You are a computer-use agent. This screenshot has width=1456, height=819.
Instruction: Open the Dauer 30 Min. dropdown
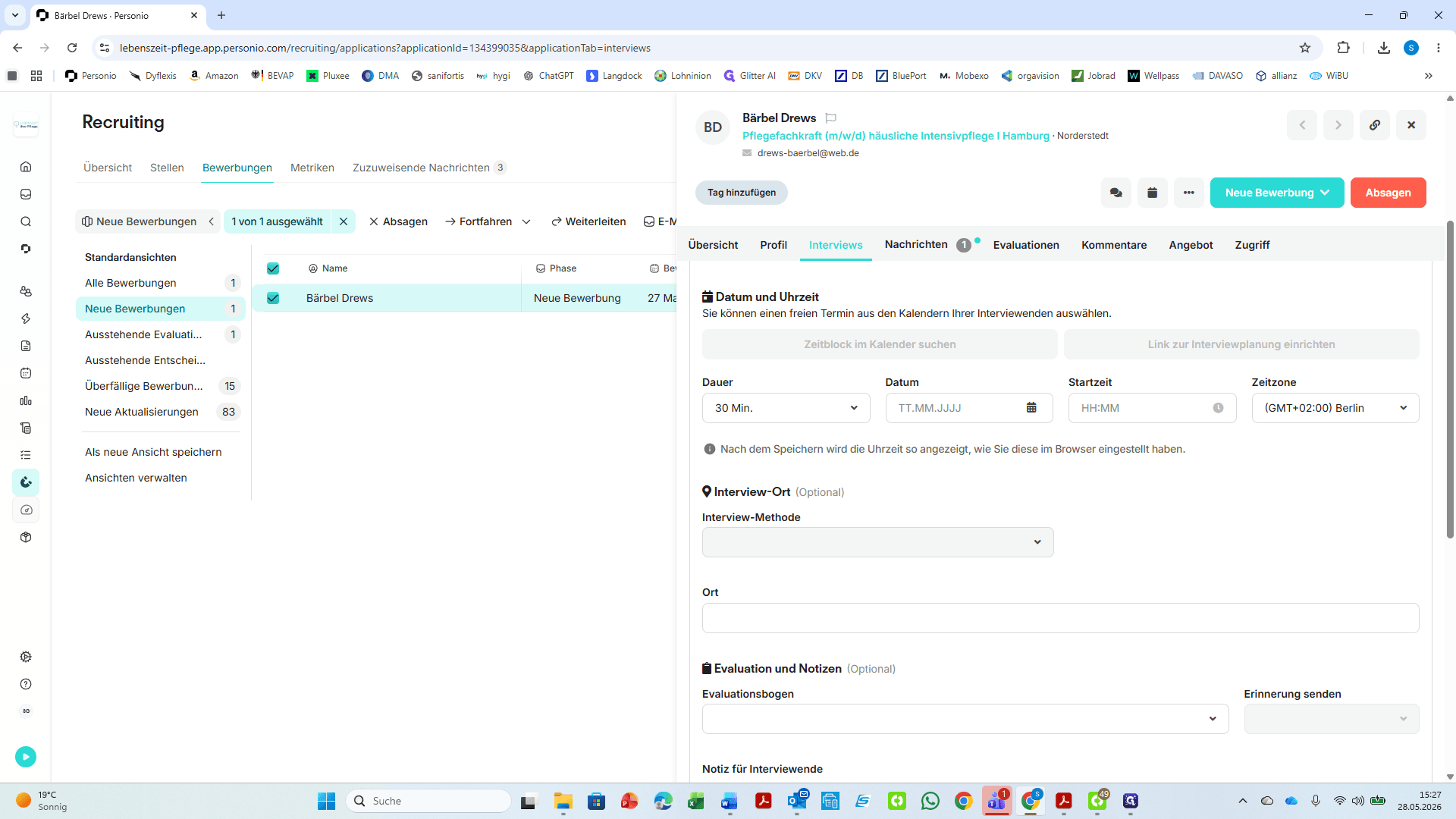coord(786,408)
